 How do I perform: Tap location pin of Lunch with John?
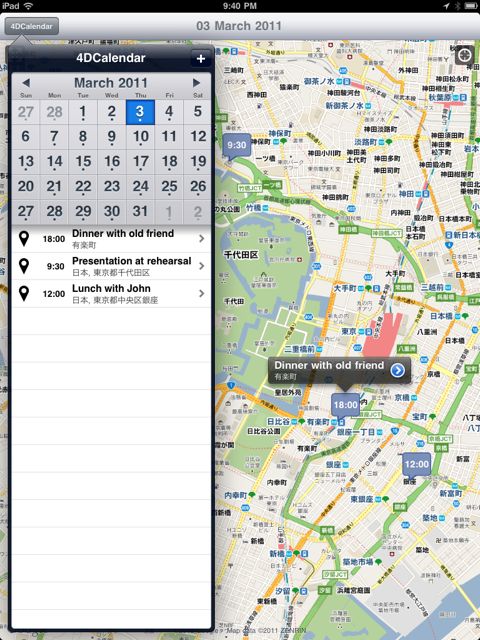coord(24,293)
